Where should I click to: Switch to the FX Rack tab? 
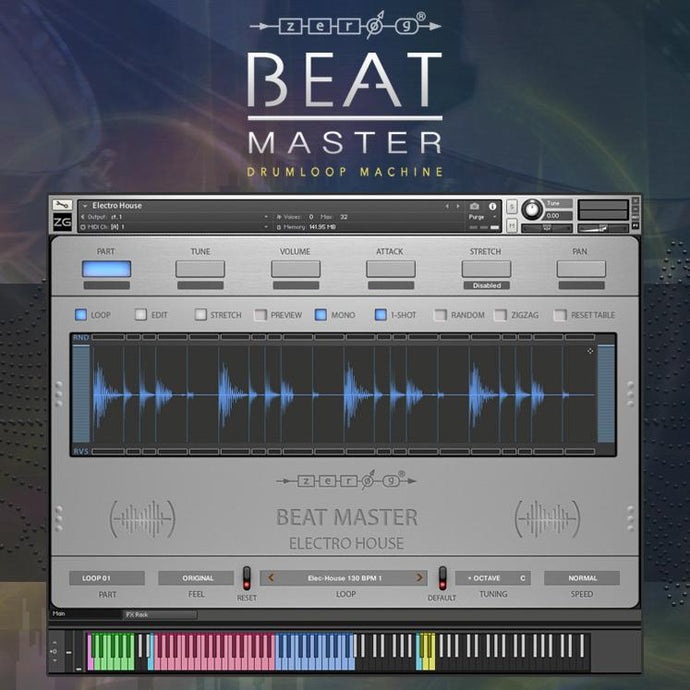click(x=136, y=615)
